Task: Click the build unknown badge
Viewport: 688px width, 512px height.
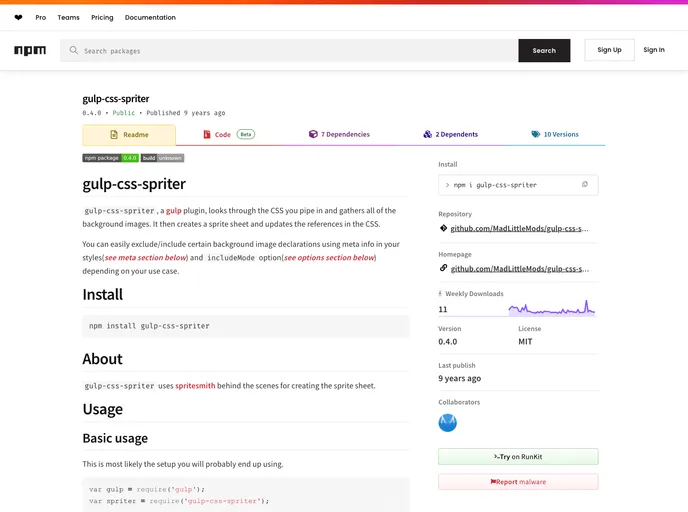Action: 162,158
